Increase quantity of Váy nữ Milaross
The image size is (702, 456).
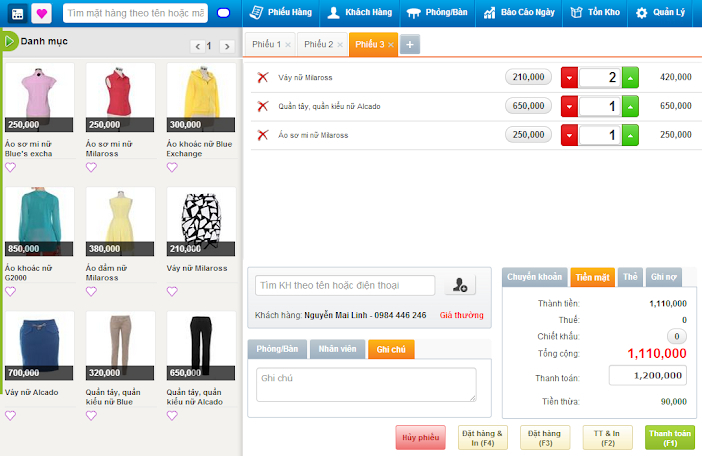[630, 77]
